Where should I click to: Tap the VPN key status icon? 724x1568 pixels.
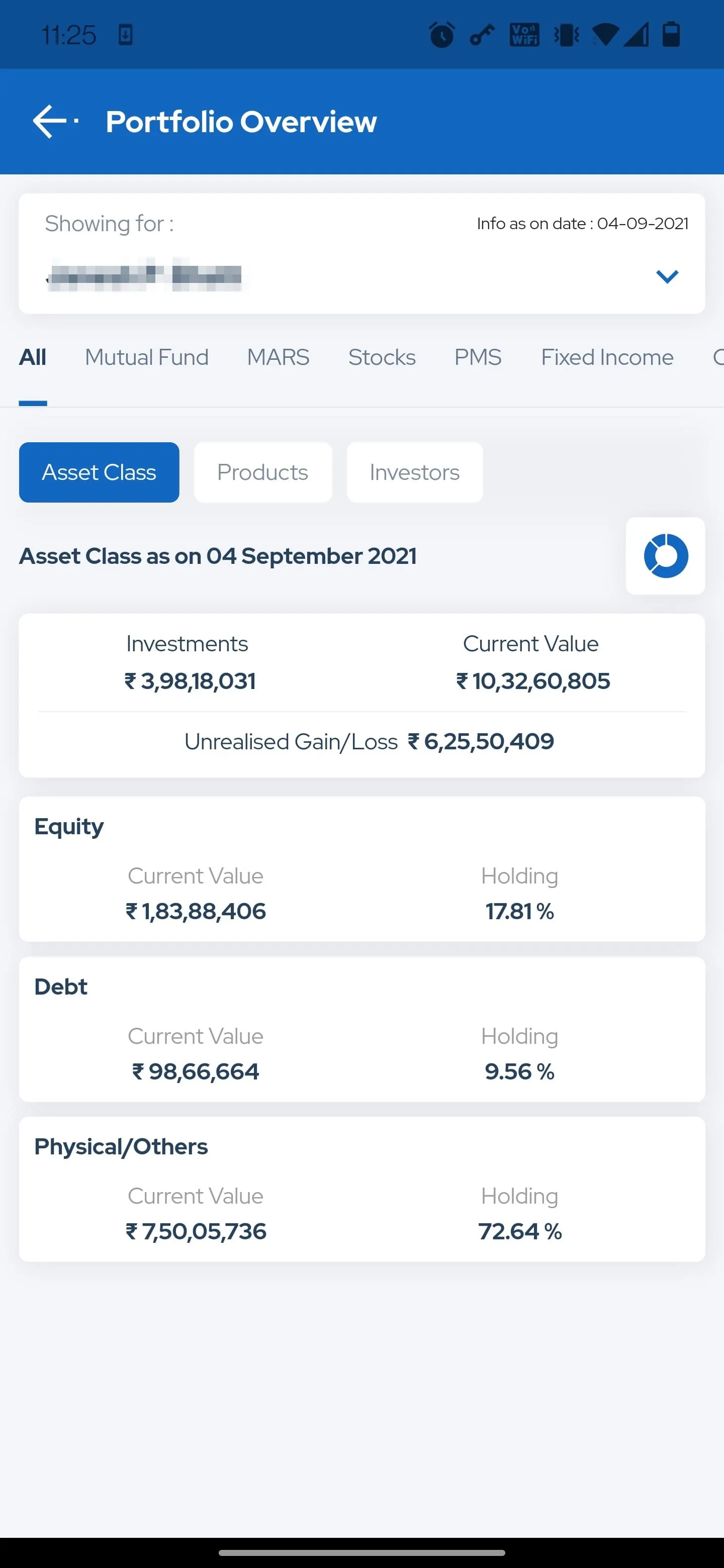pyautogui.click(x=482, y=35)
